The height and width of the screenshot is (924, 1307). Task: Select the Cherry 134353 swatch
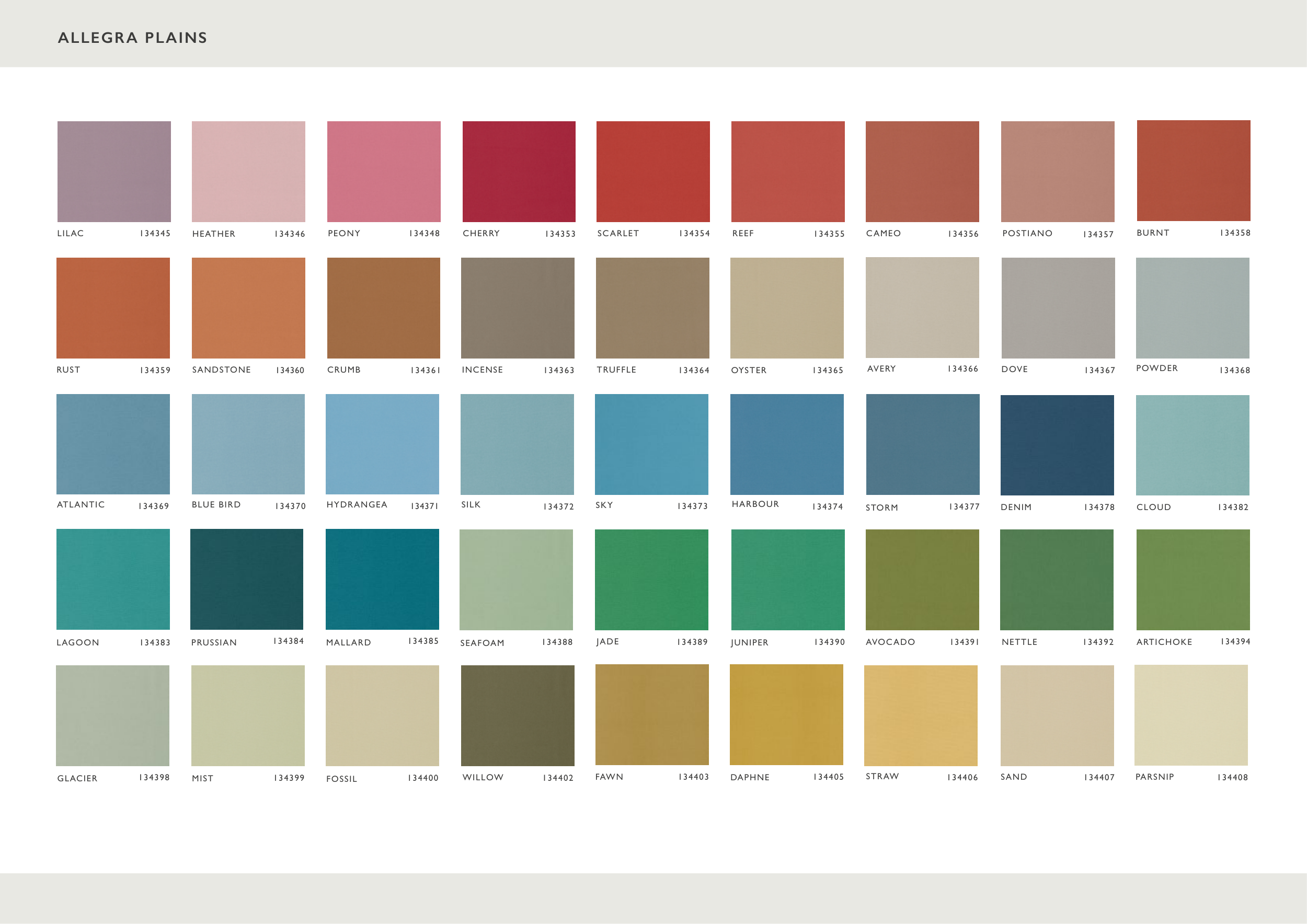[x=519, y=171]
